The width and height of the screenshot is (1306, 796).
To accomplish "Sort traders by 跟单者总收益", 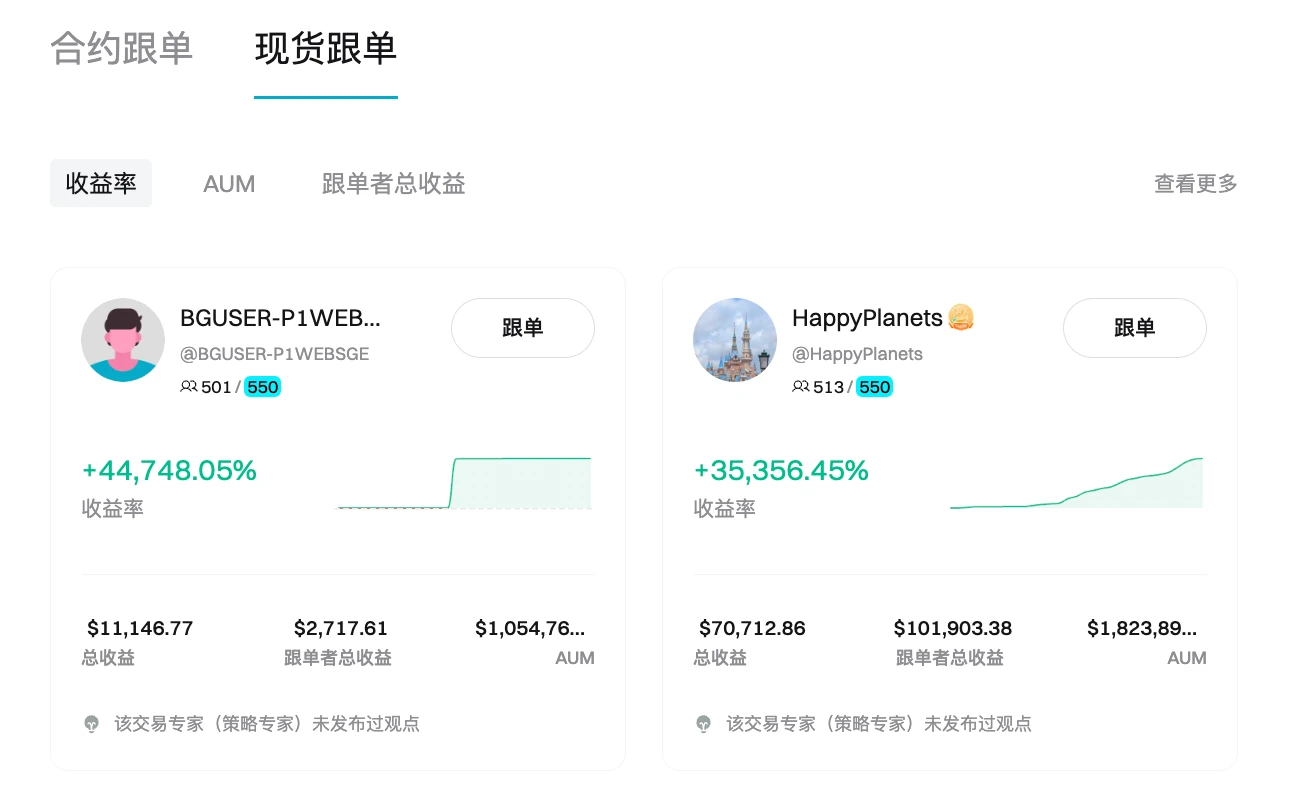I will click(394, 184).
